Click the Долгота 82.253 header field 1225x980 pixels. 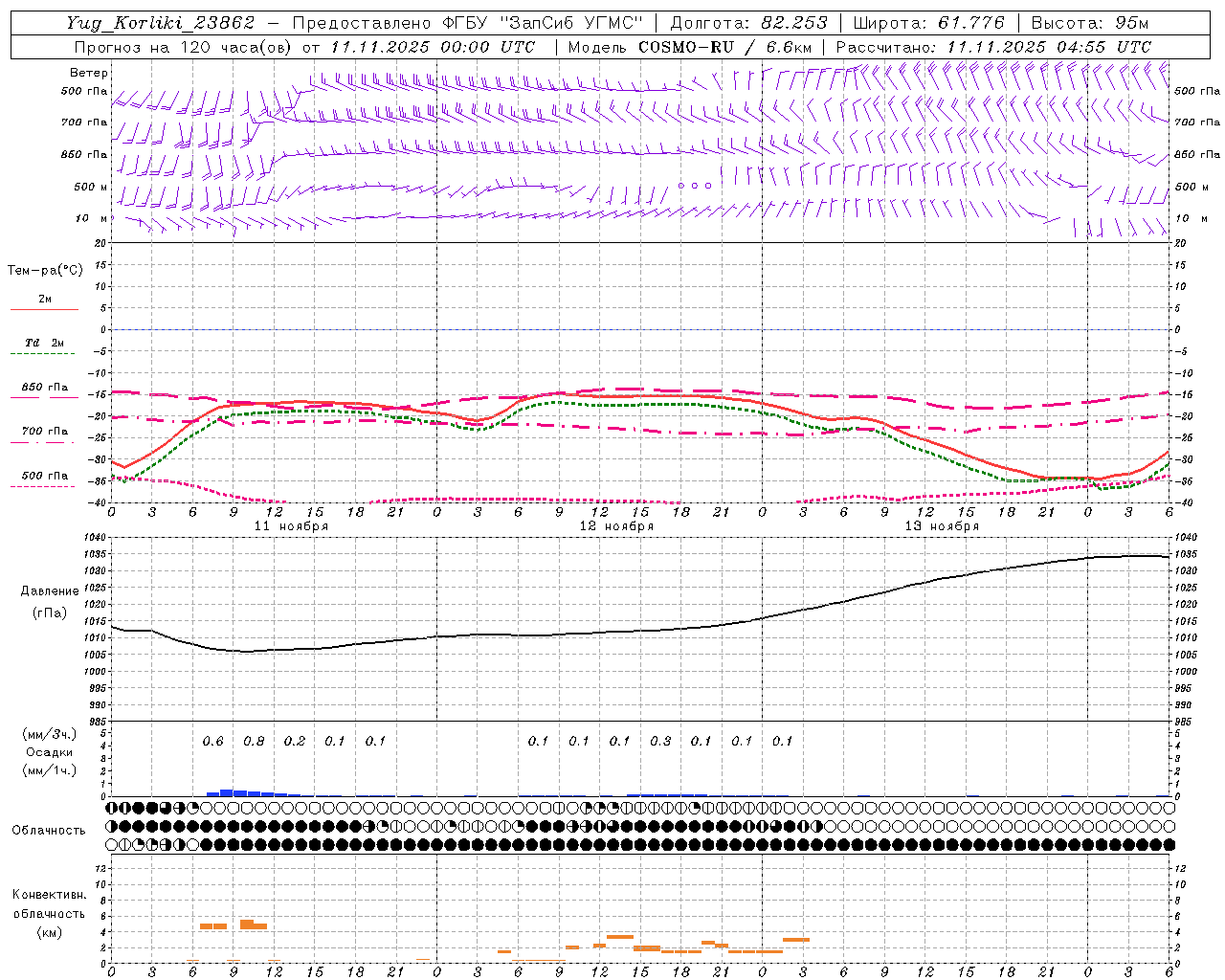point(750,23)
